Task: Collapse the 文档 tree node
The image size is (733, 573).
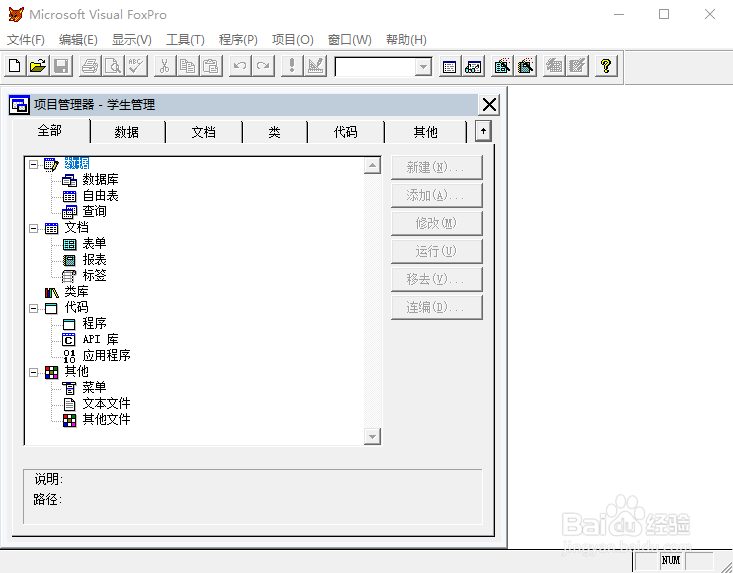Action: click(33, 228)
